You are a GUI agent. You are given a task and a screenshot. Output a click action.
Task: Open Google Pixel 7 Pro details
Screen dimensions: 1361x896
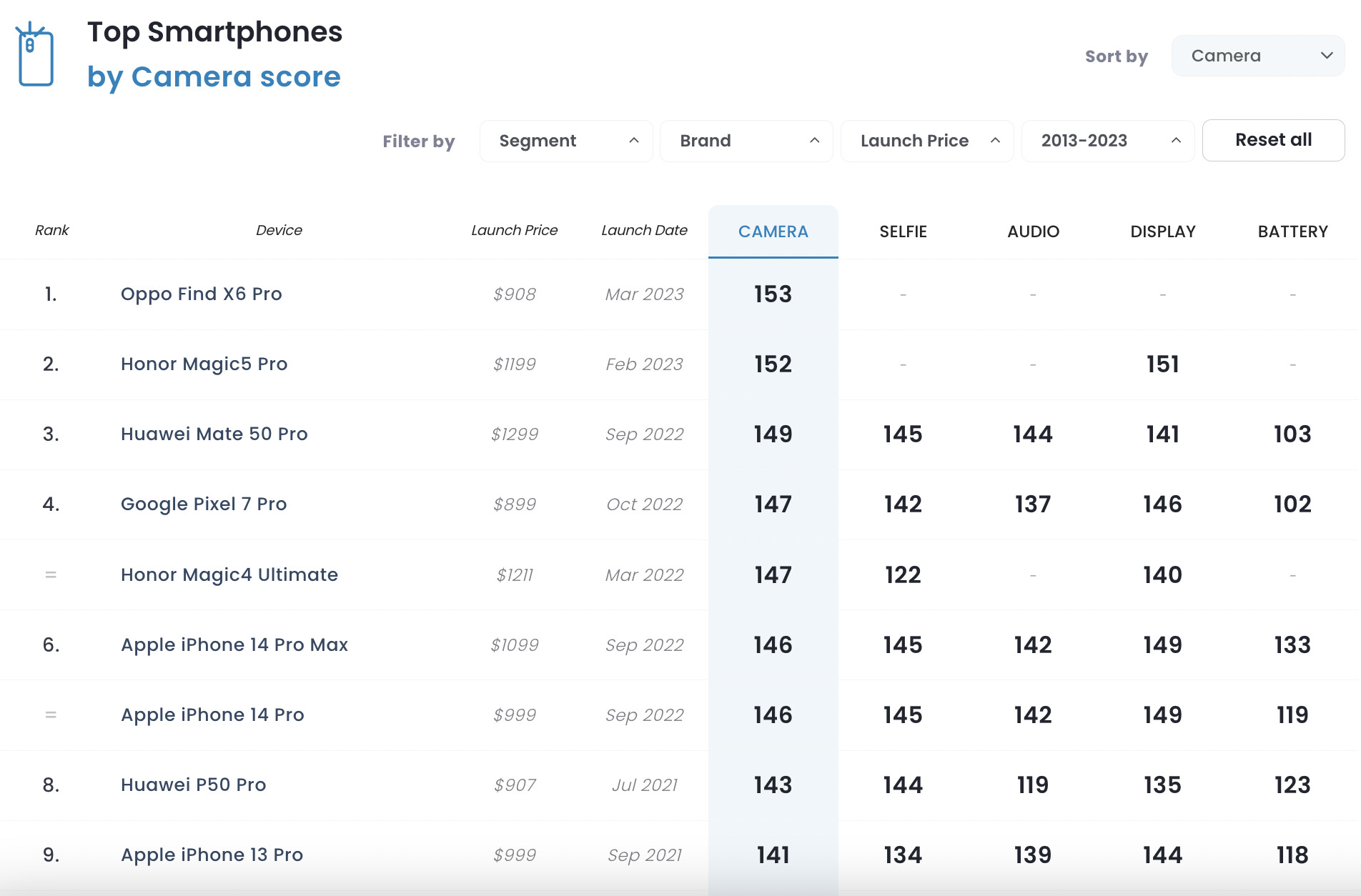(204, 504)
